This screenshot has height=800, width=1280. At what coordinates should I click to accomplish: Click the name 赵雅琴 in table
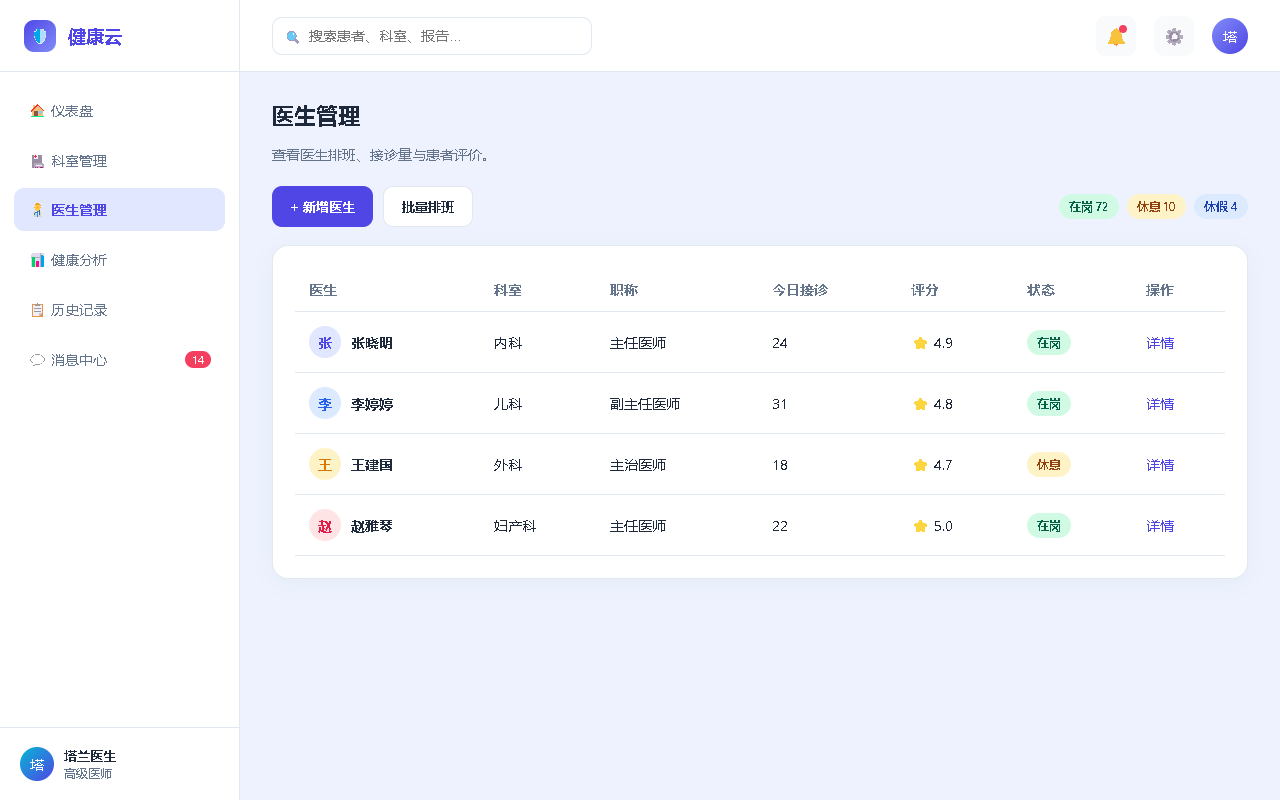coord(372,526)
